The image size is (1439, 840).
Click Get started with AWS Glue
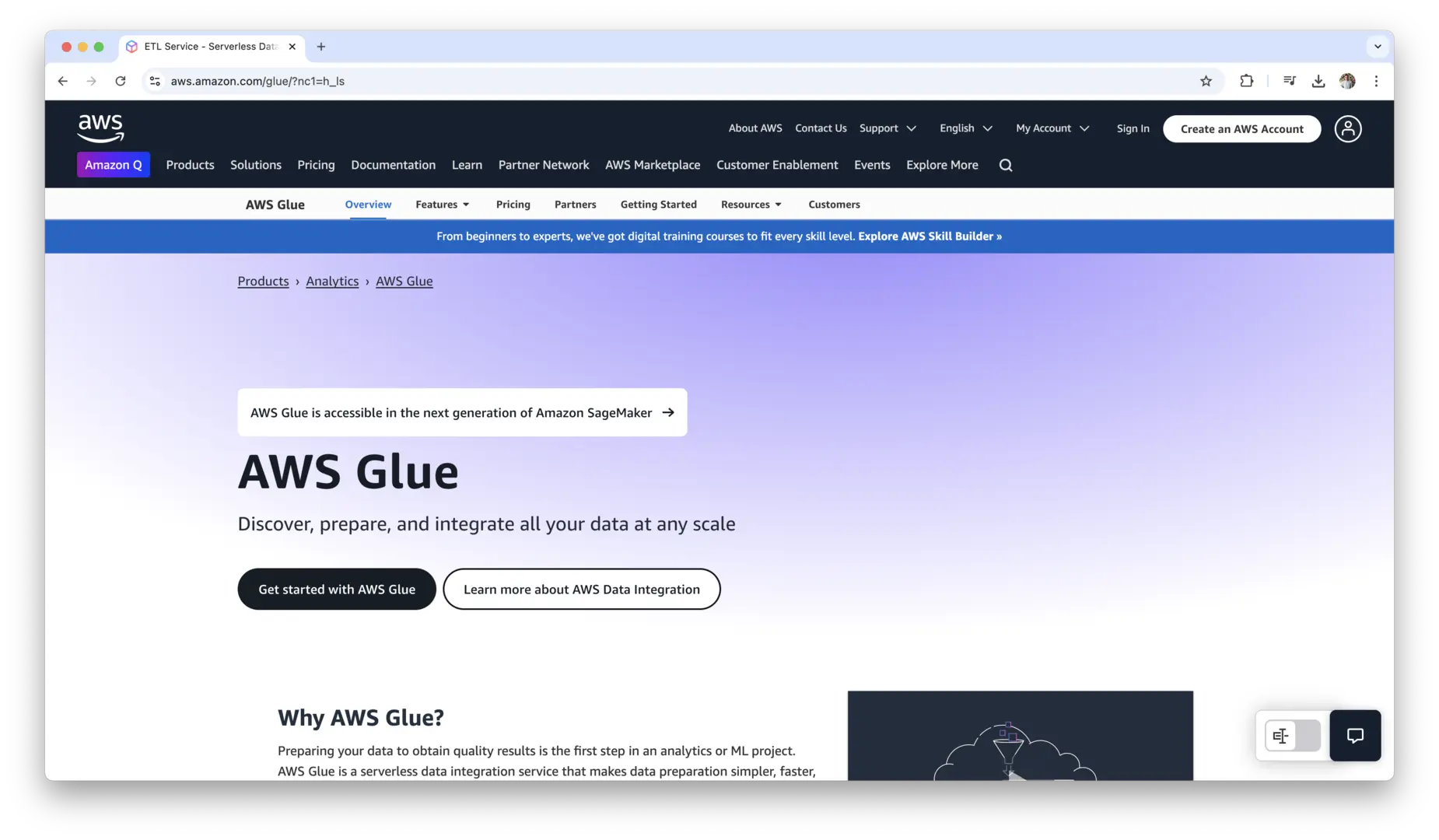(x=336, y=590)
